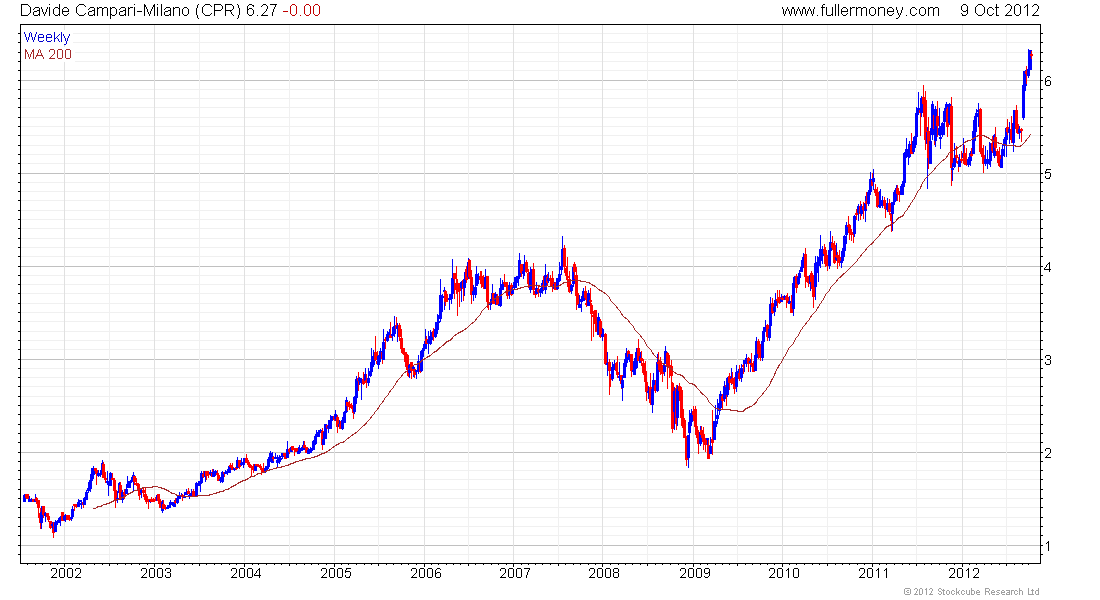Click the 2005 year label on x-axis
Screen dimensions: 1100x600
point(335,573)
